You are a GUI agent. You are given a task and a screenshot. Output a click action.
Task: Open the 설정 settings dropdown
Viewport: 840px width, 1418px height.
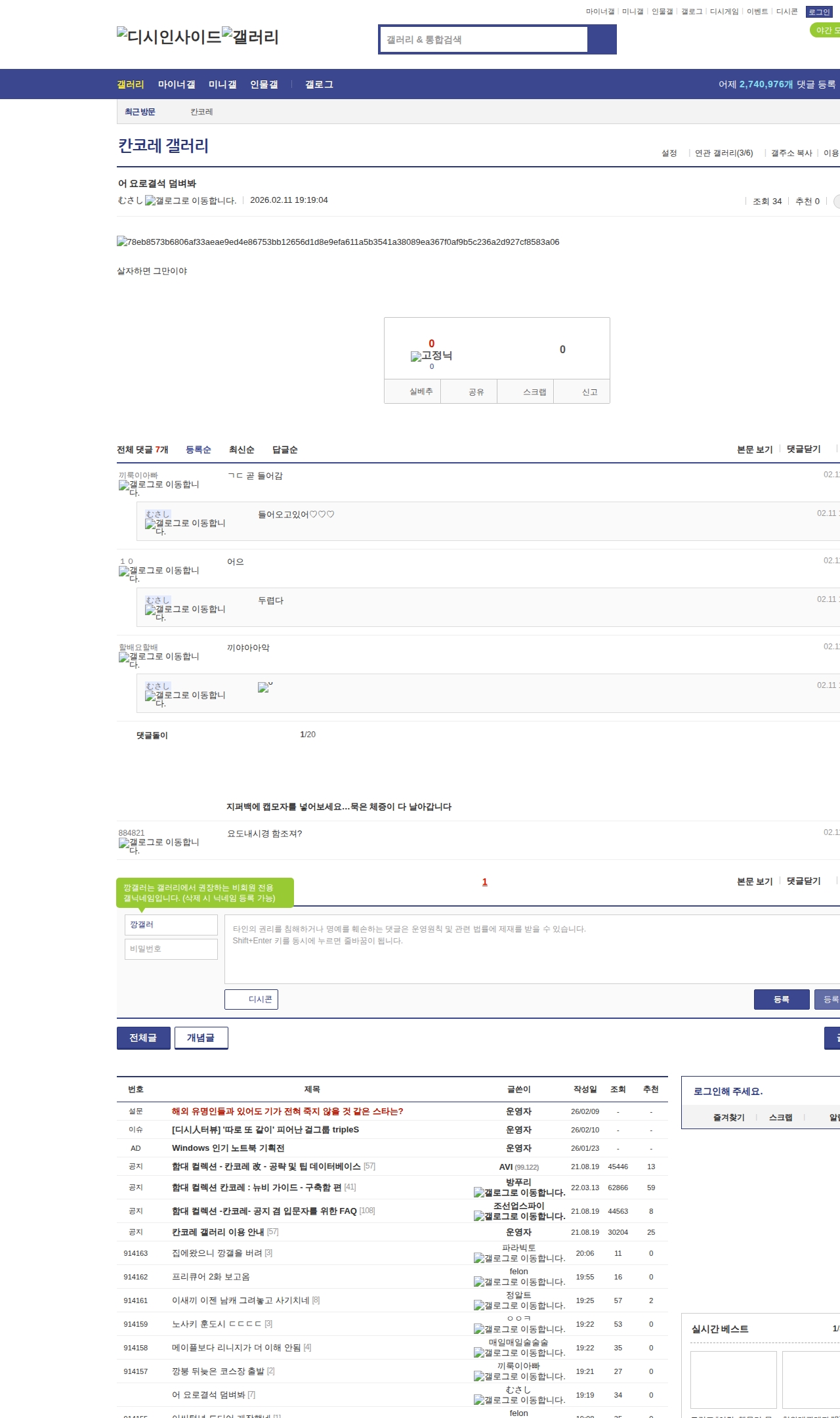[669, 153]
